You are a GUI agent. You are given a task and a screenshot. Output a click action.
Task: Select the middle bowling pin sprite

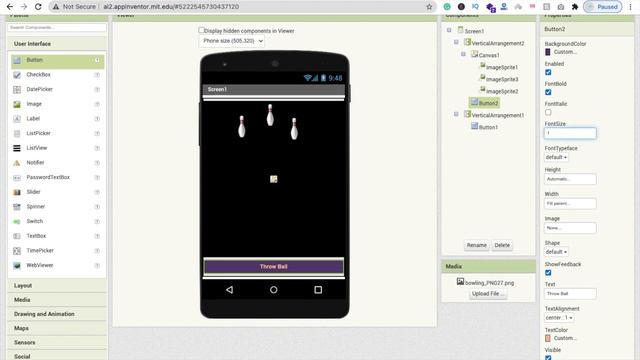[270, 115]
